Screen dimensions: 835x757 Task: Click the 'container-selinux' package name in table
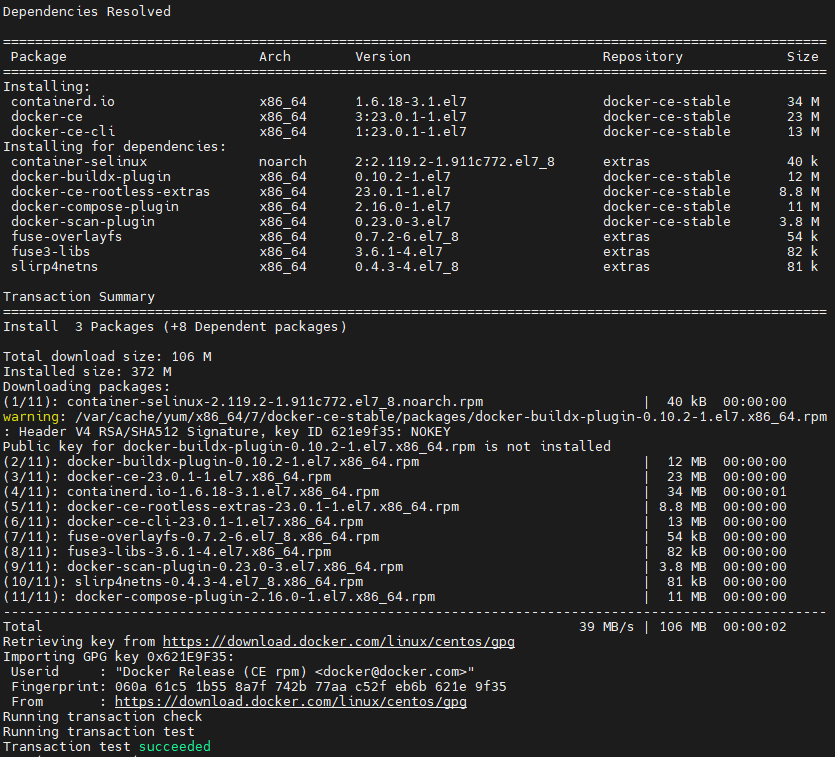[x=79, y=162]
